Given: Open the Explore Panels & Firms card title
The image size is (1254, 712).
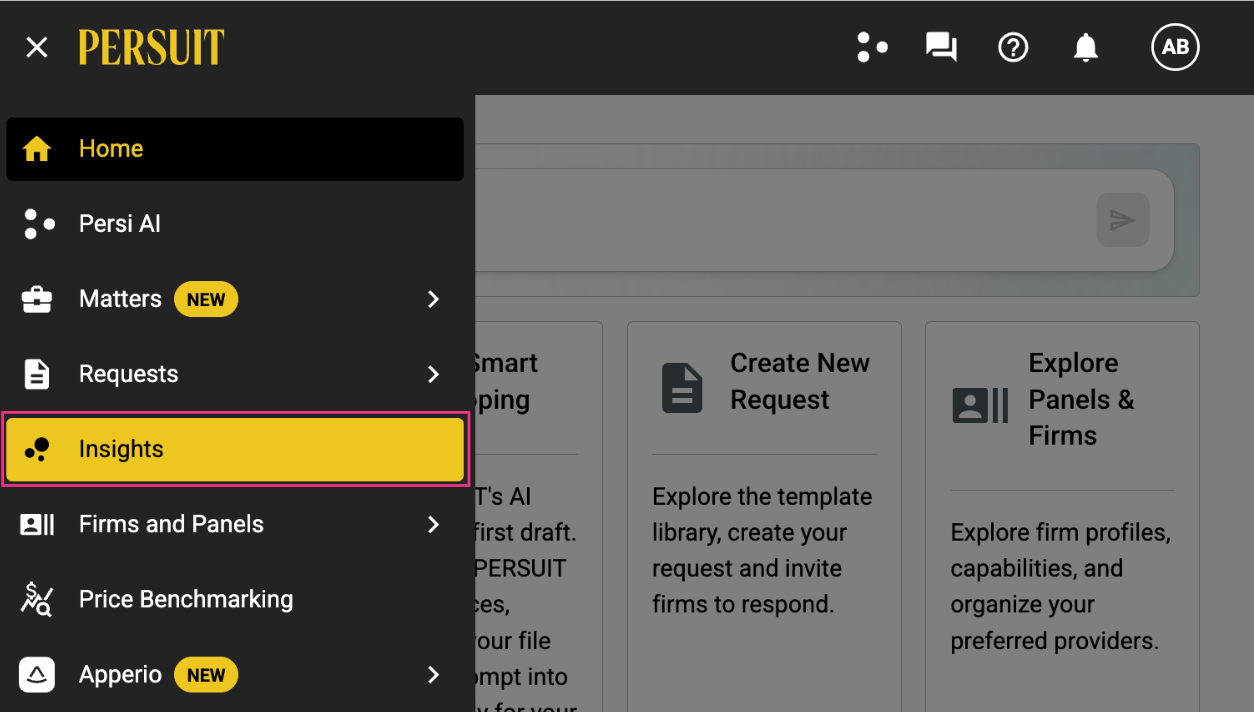Looking at the screenshot, I should click(1082, 399).
